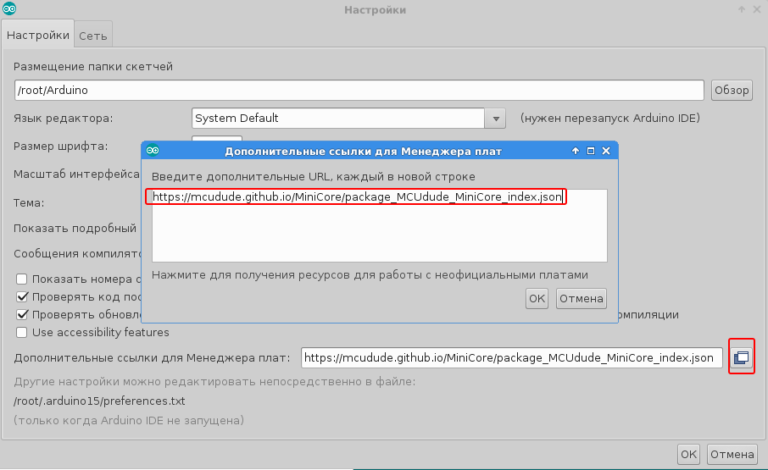Viewport: 768px width, 470px height.
Task: Close the Настройки window
Action: [756, 10]
